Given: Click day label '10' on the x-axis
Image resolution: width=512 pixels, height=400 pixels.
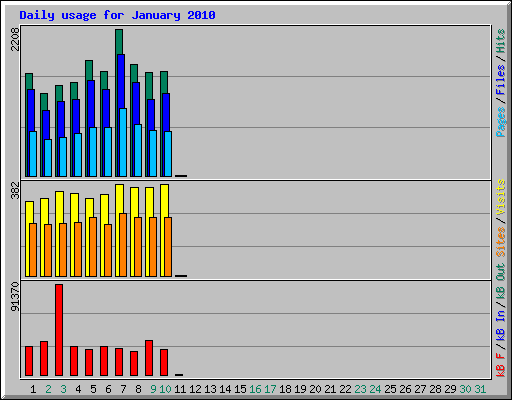Looking at the screenshot, I should [x=165, y=389].
